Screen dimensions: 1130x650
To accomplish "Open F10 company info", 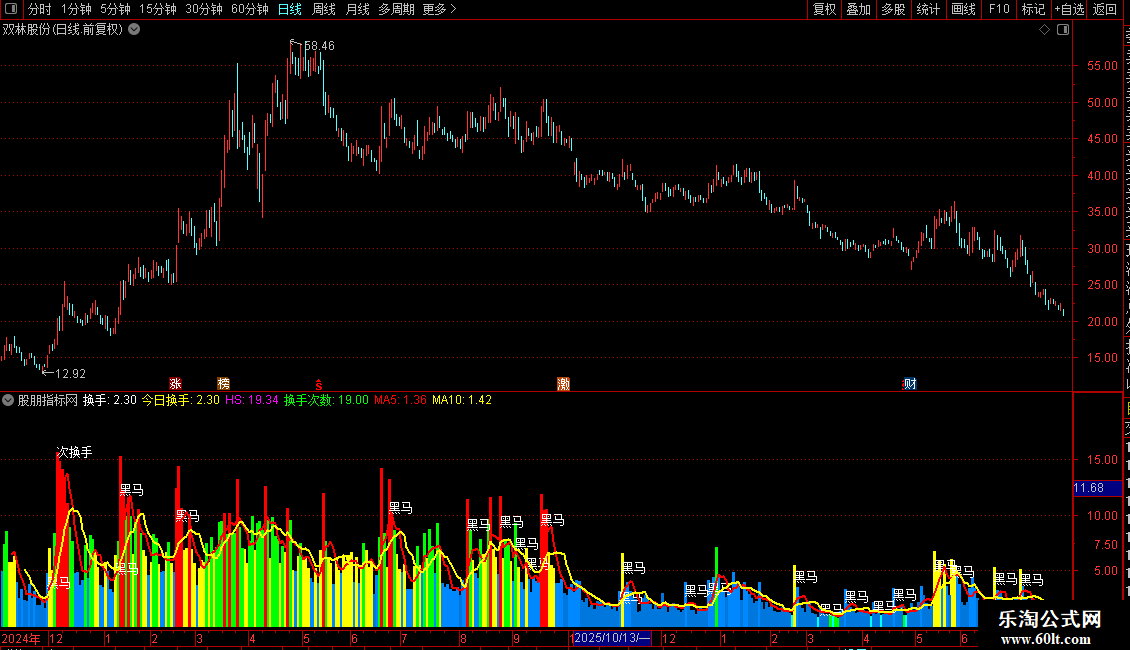I will tap(999, 9).
